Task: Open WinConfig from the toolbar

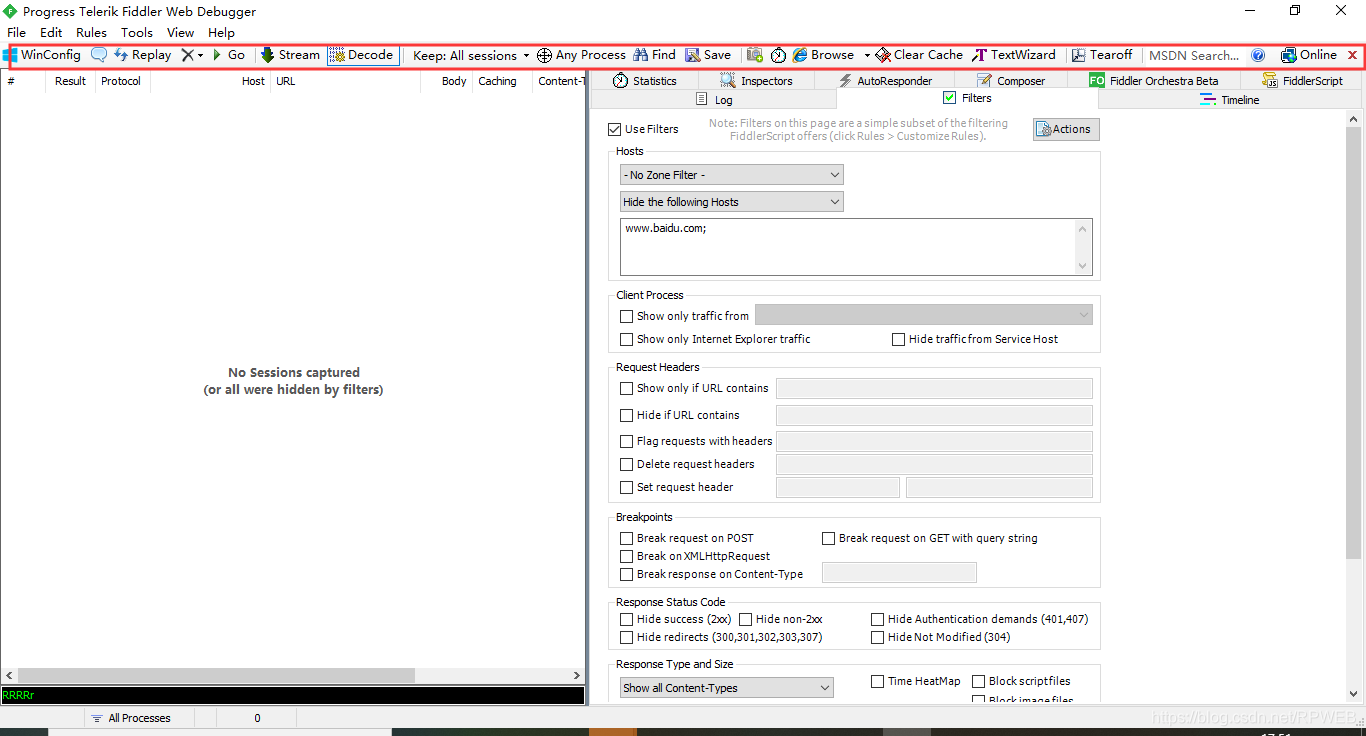Action: point(42,55)
